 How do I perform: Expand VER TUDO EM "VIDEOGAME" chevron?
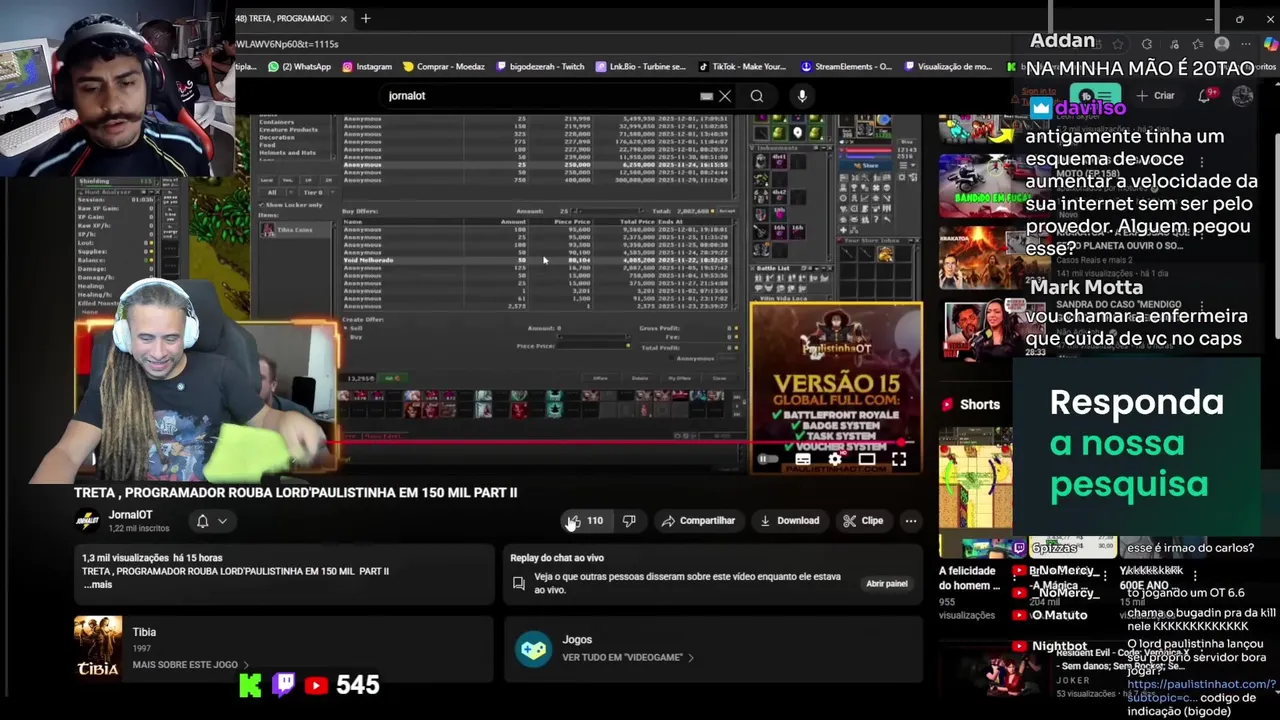(x=690, y=658)
